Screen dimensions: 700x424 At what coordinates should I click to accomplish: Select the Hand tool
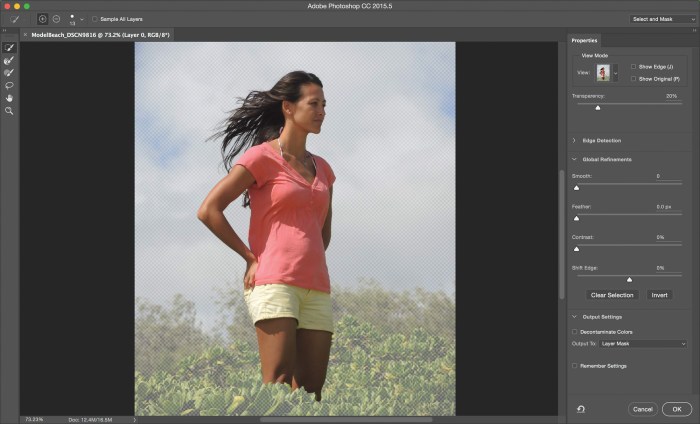9,98
